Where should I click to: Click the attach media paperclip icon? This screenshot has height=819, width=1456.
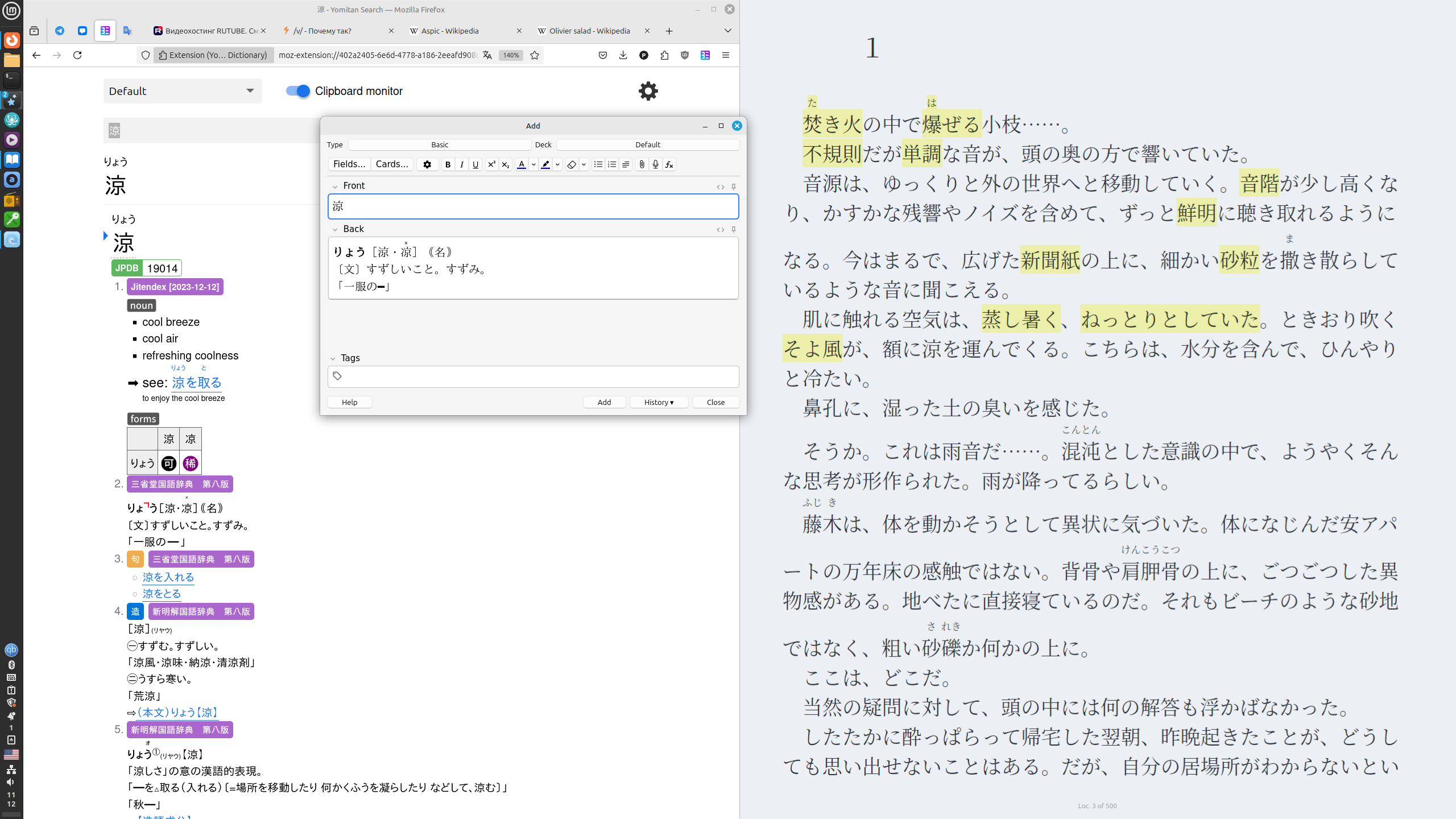click(642, 164)
